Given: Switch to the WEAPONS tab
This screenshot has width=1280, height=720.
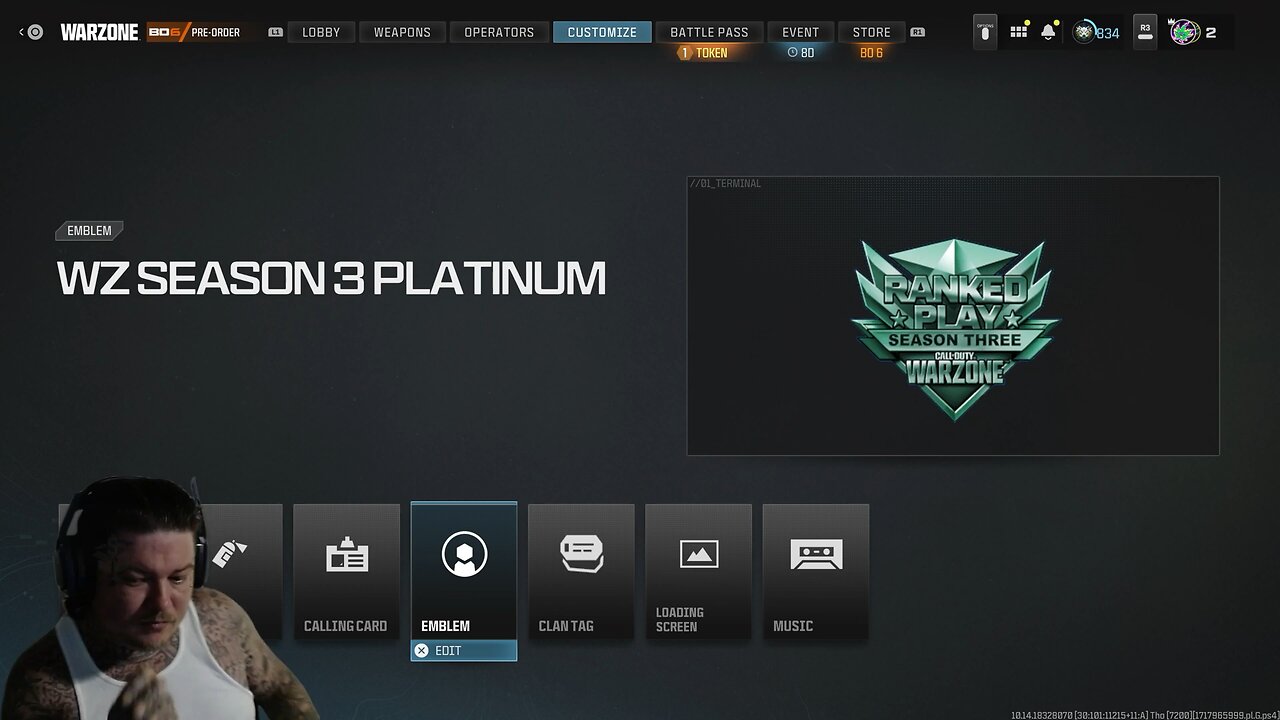Looking at the screenshot, I should click(402, 32).
